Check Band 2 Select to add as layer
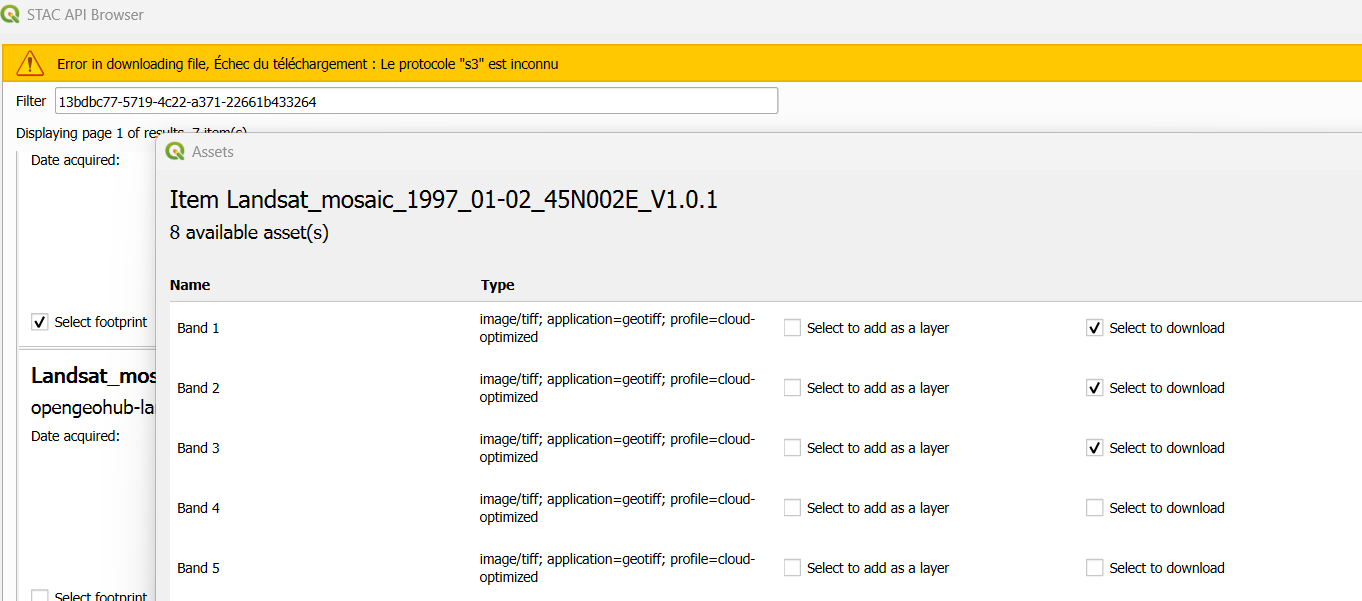 pyautogui.click(x=792, y=388)
